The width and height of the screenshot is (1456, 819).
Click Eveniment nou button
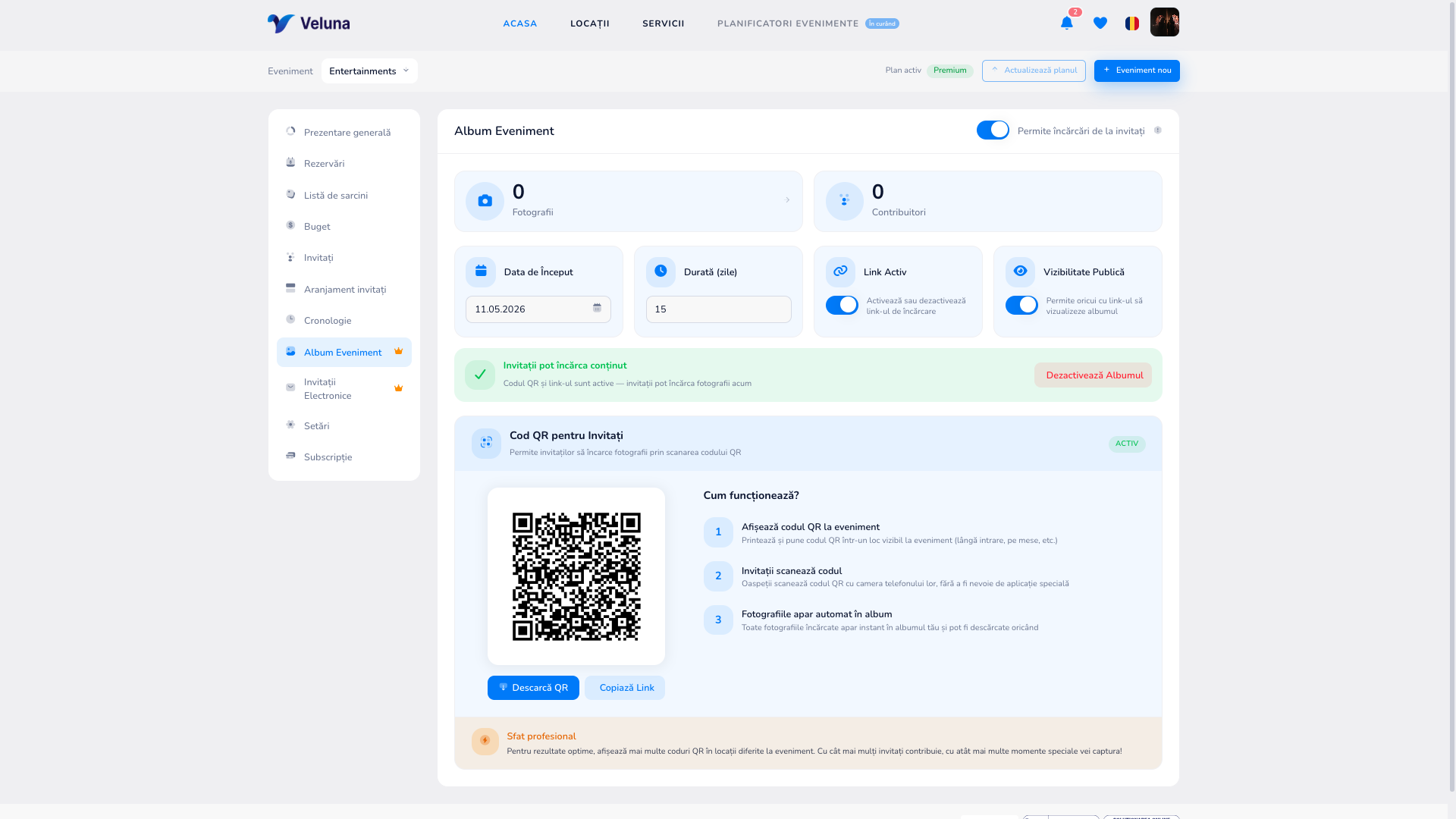click(x=1137, y=71)
